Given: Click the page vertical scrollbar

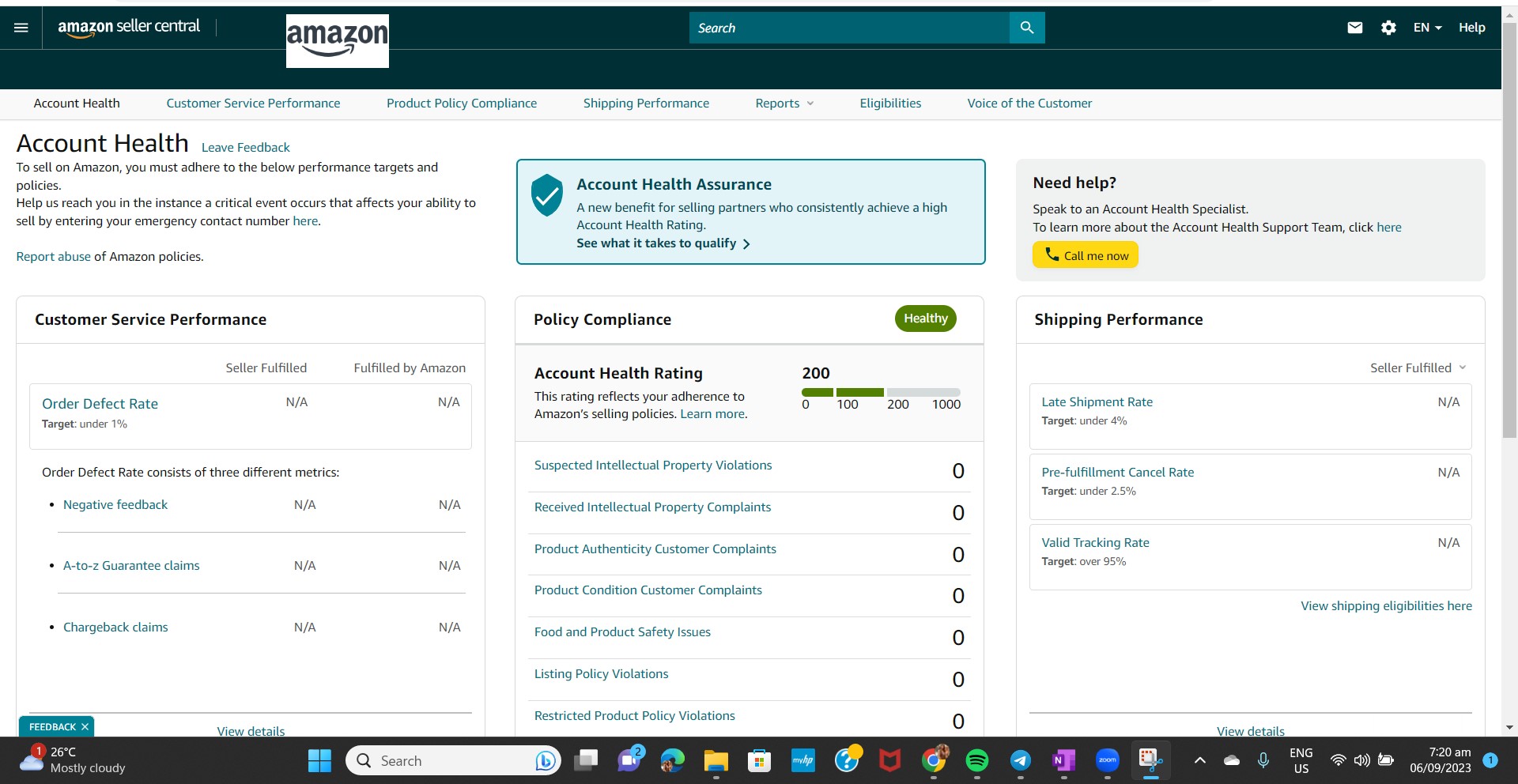Looking at the screenshot, I should 1509,231.
